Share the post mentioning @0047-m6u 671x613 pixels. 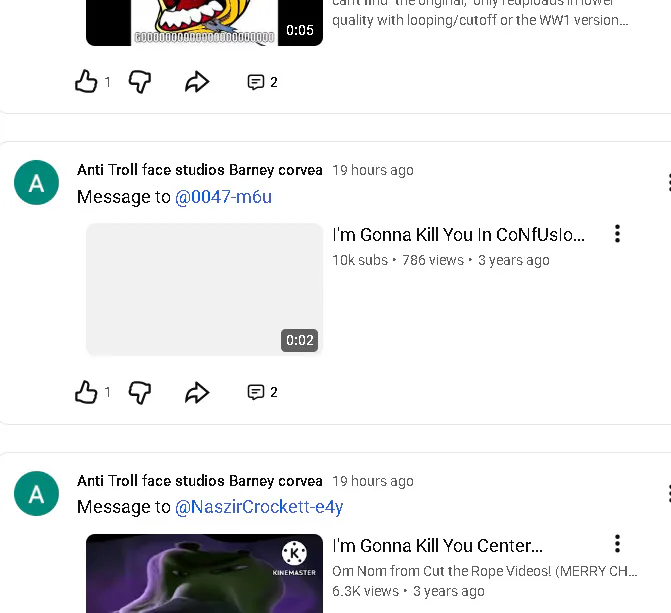[197, 392]
